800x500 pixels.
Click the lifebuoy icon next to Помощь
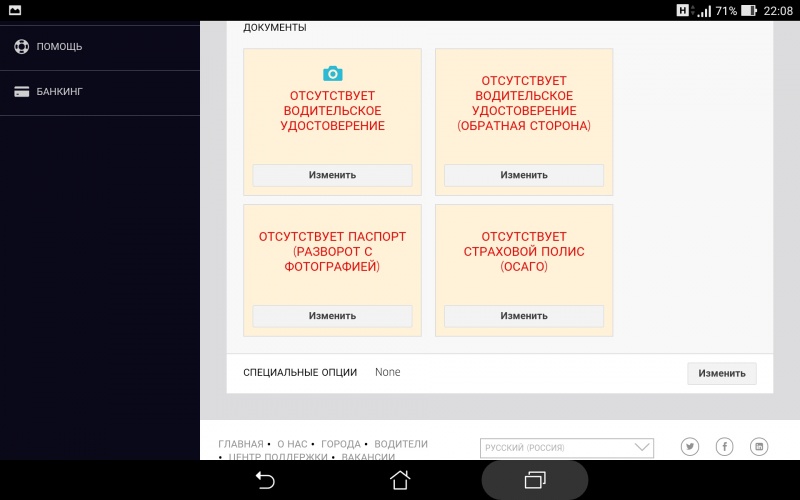coord(21,46)
